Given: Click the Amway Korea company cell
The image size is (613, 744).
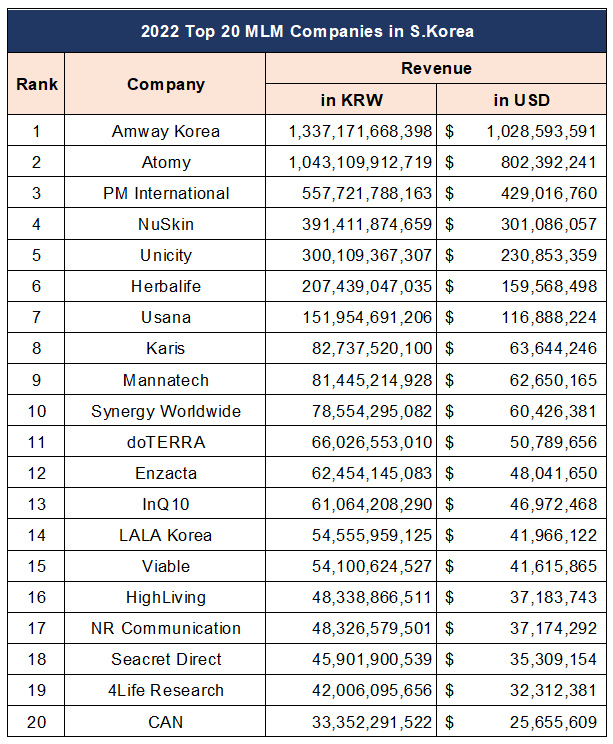Looking at the screenshot, I should pyautogui.click(x=166, y=131).
